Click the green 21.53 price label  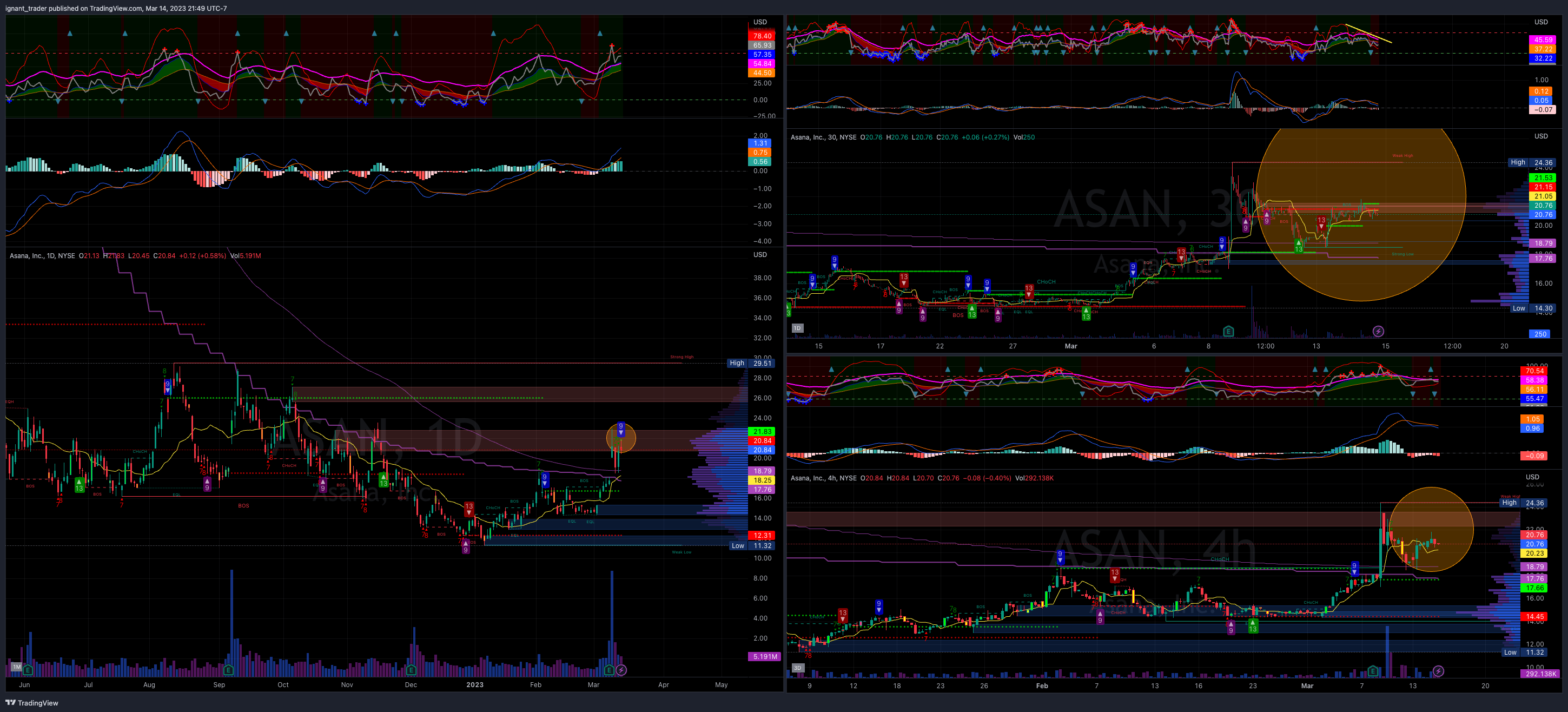(1543, 178)
